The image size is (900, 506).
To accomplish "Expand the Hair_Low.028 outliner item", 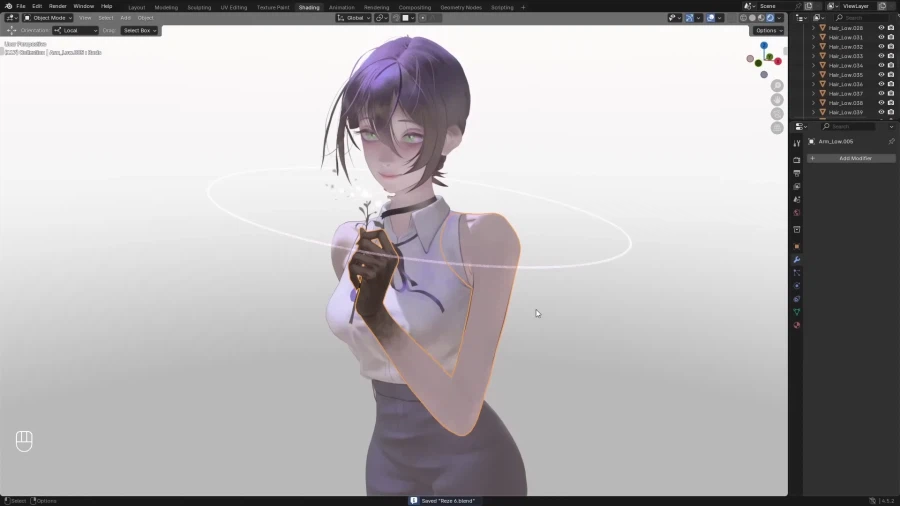I will pos(813,28).
